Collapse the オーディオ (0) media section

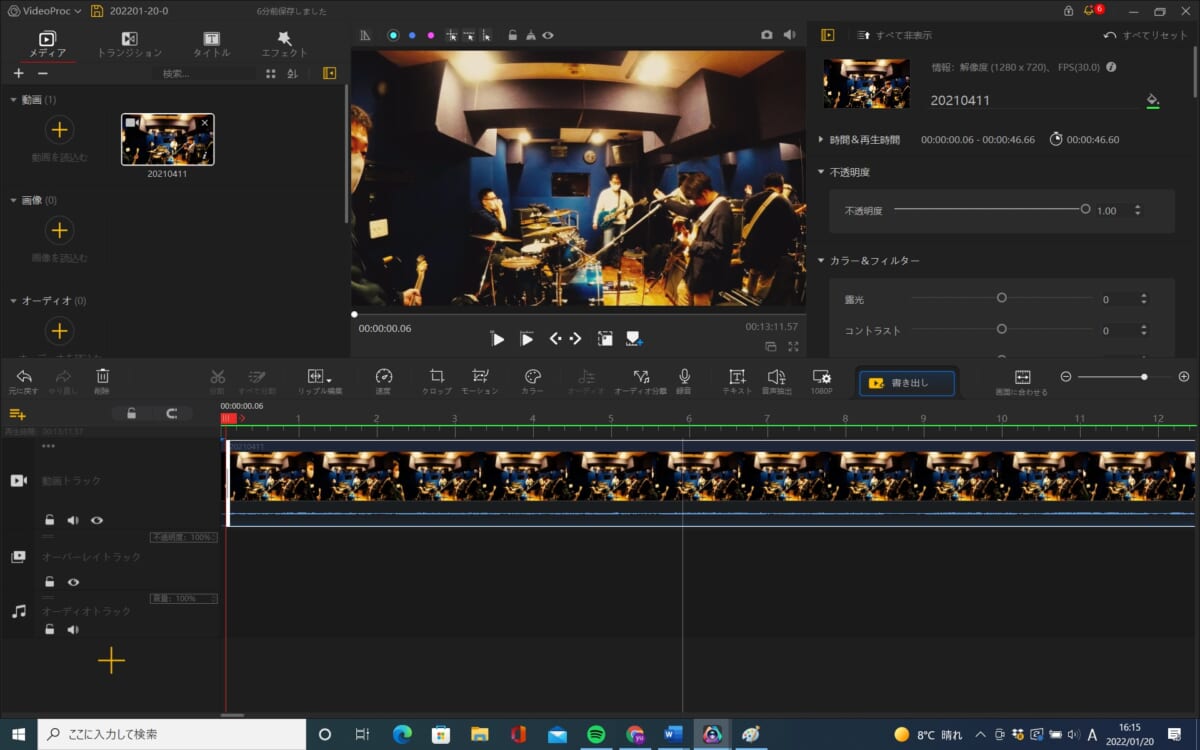pyautogui.click(x=13, y=300)
